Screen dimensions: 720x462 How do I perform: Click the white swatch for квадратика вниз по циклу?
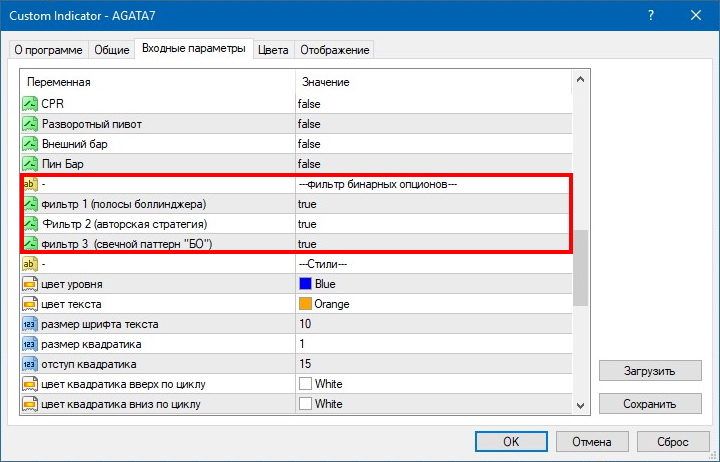click(305, 404)
